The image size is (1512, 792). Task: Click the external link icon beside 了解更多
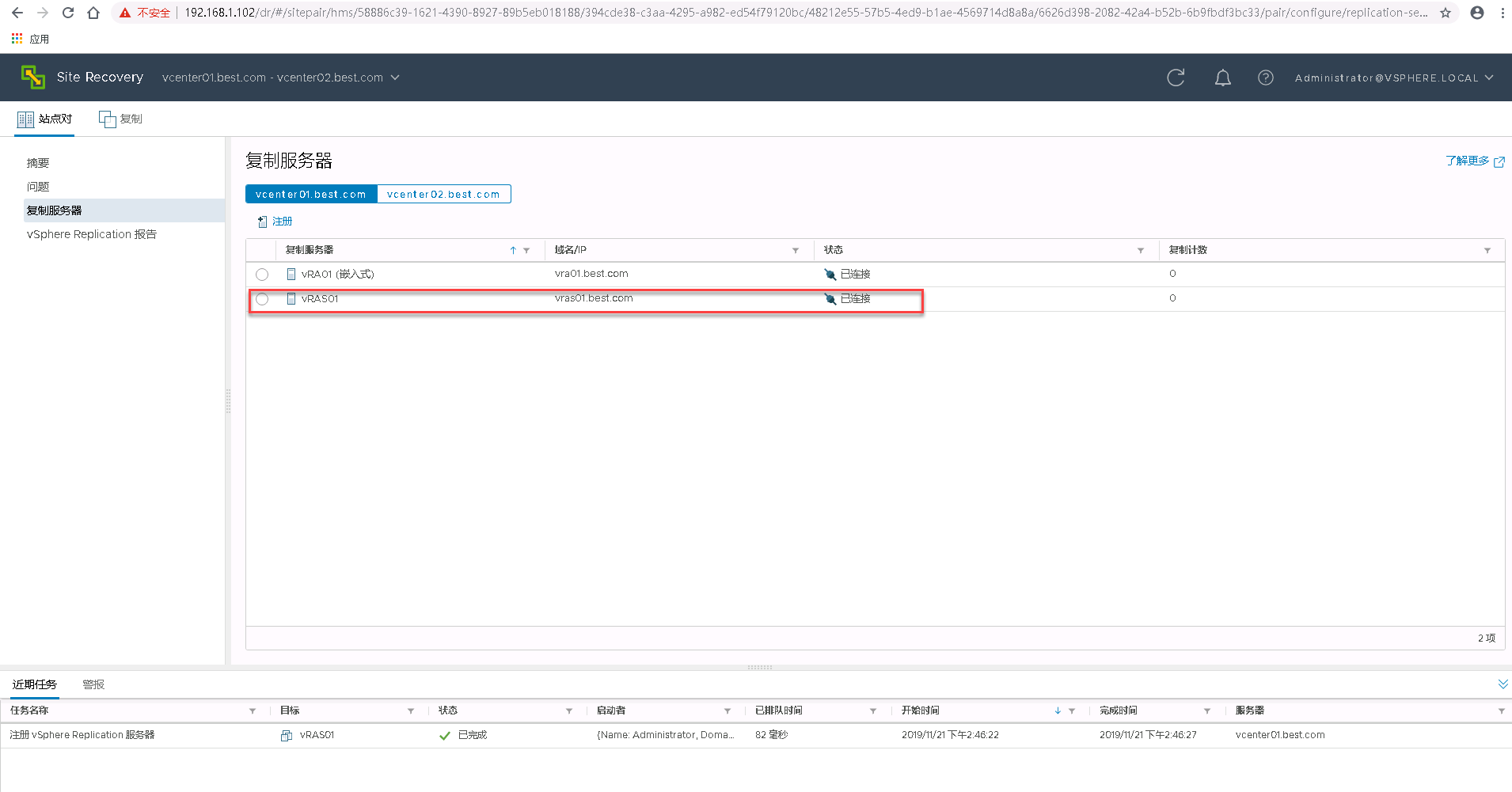click(x=1499, y=161)
